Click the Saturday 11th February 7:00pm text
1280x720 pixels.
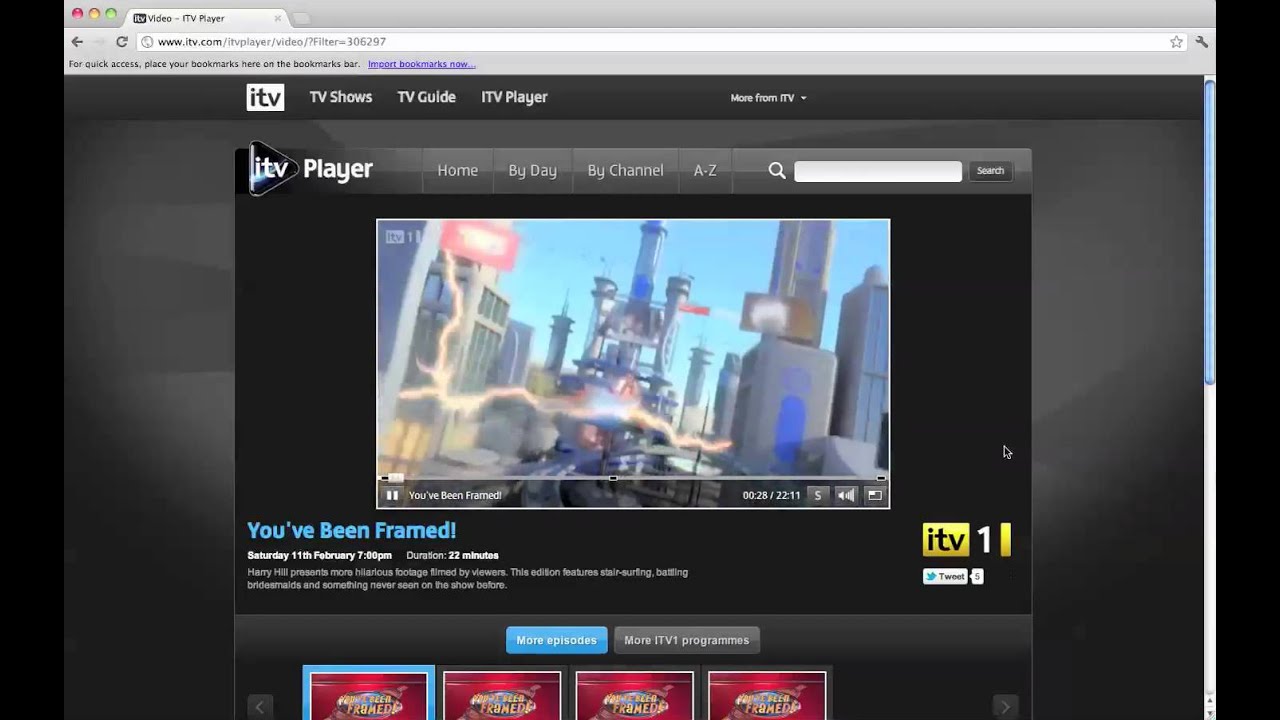click(x=319, y=555)
